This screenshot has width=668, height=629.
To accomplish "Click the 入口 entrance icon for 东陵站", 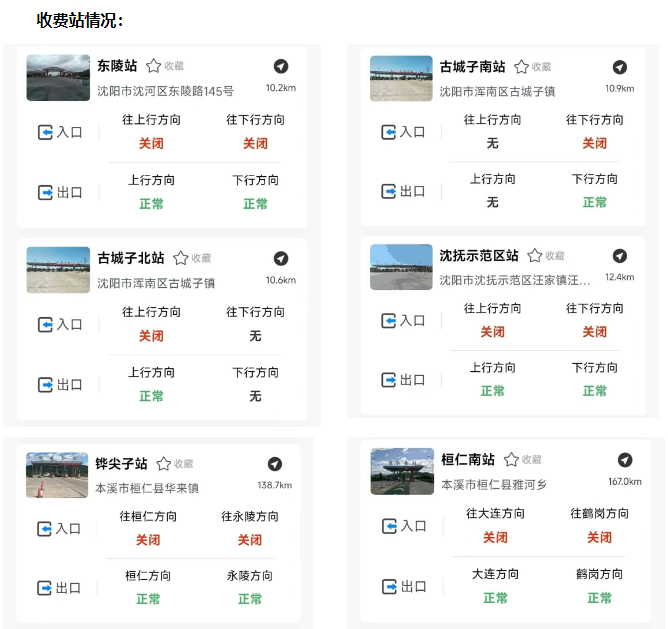I will [x=45, y=132].
